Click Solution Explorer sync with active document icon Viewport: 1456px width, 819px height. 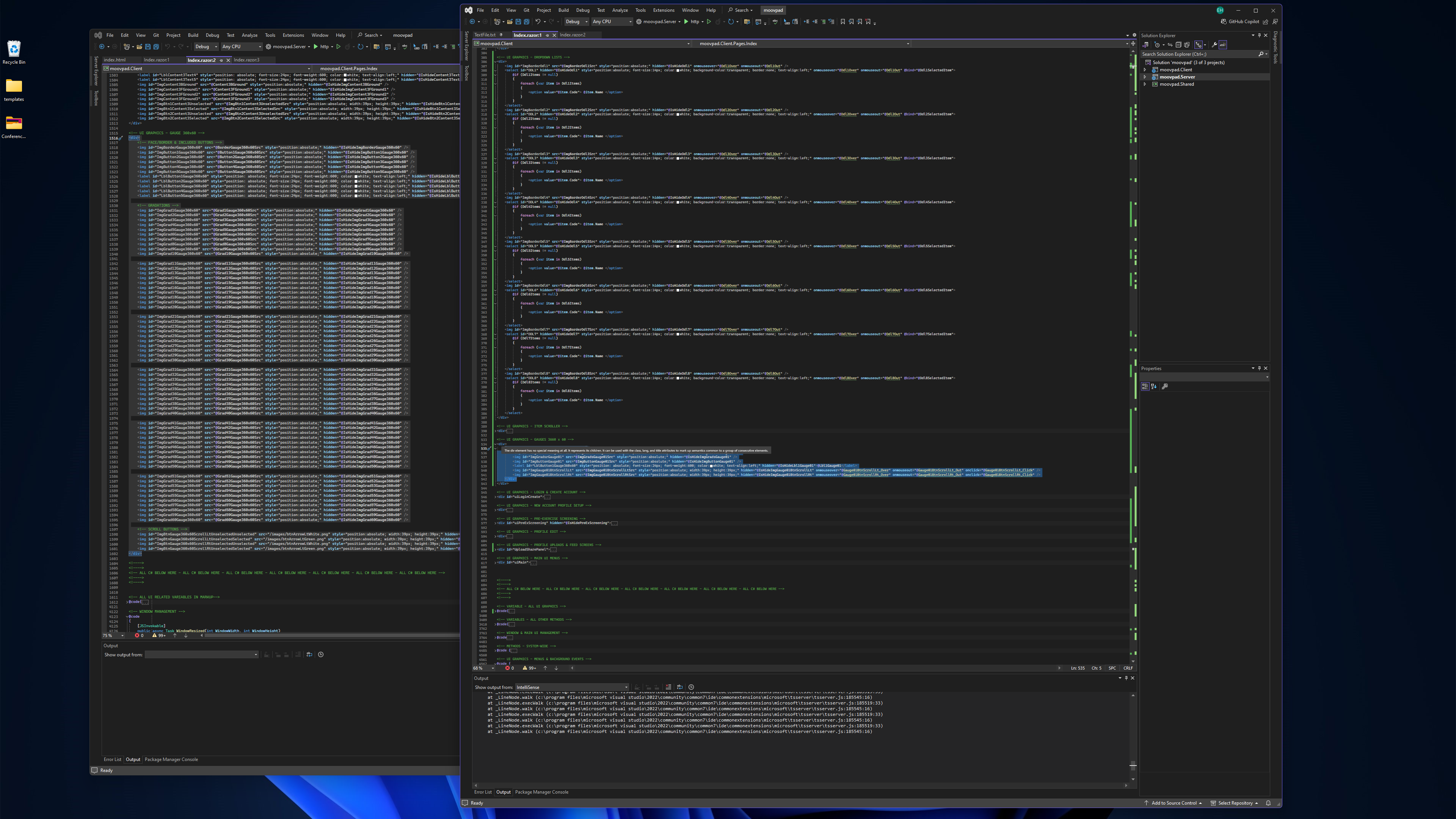click(x=1170, y=45)
